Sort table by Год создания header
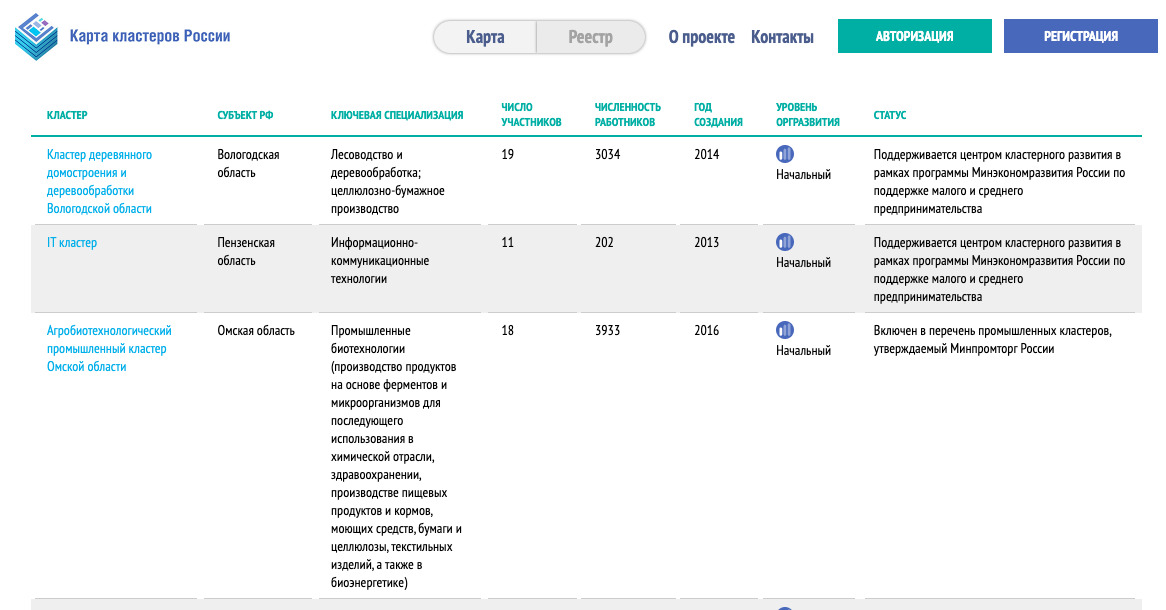Screen dimensions: 1166x610 [718, 114]
